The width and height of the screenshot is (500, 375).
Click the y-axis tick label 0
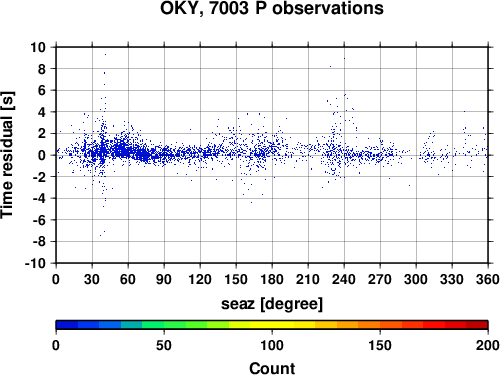42,155
